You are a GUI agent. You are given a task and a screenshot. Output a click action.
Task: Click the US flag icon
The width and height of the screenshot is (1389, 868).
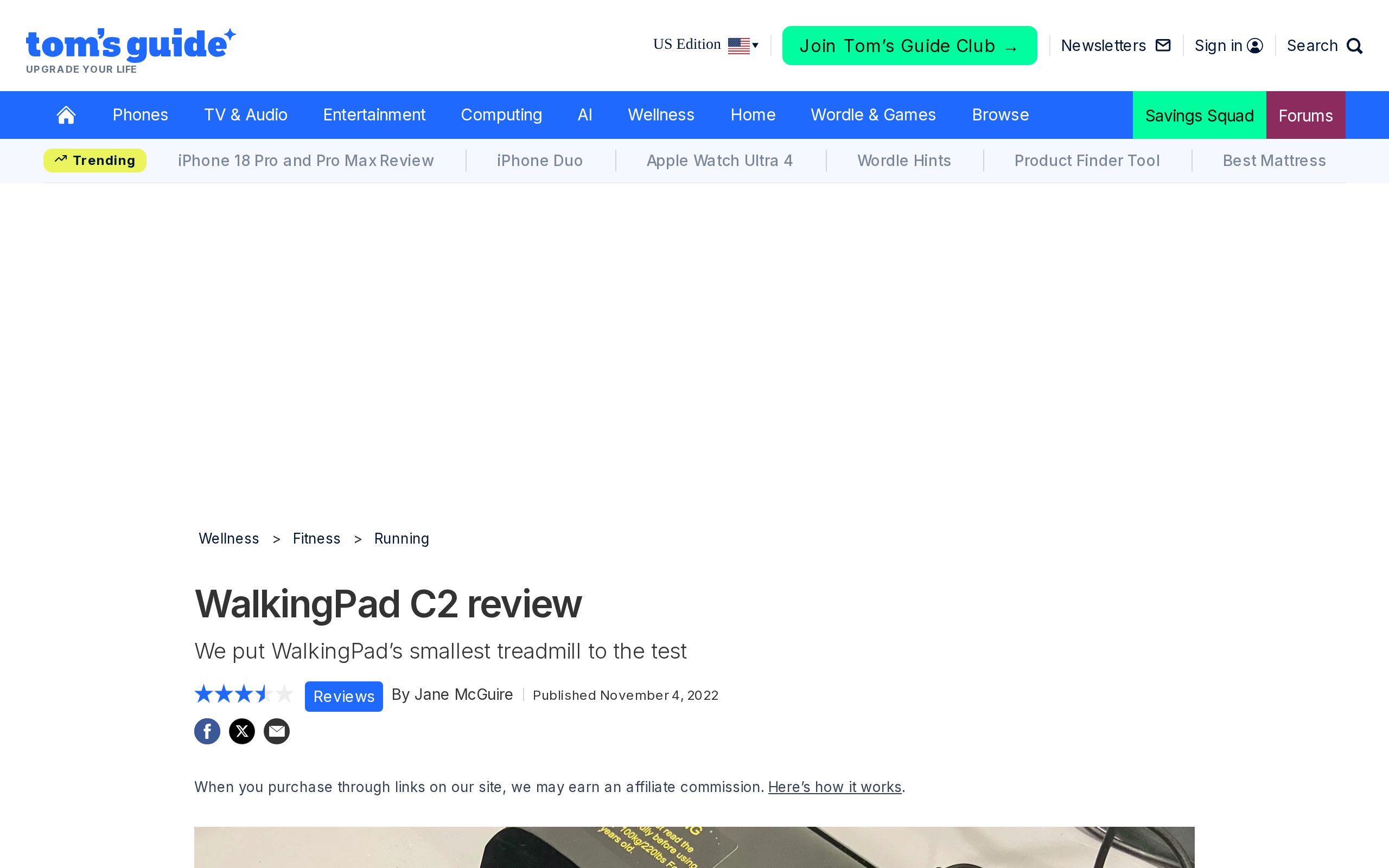coord(738,46)
